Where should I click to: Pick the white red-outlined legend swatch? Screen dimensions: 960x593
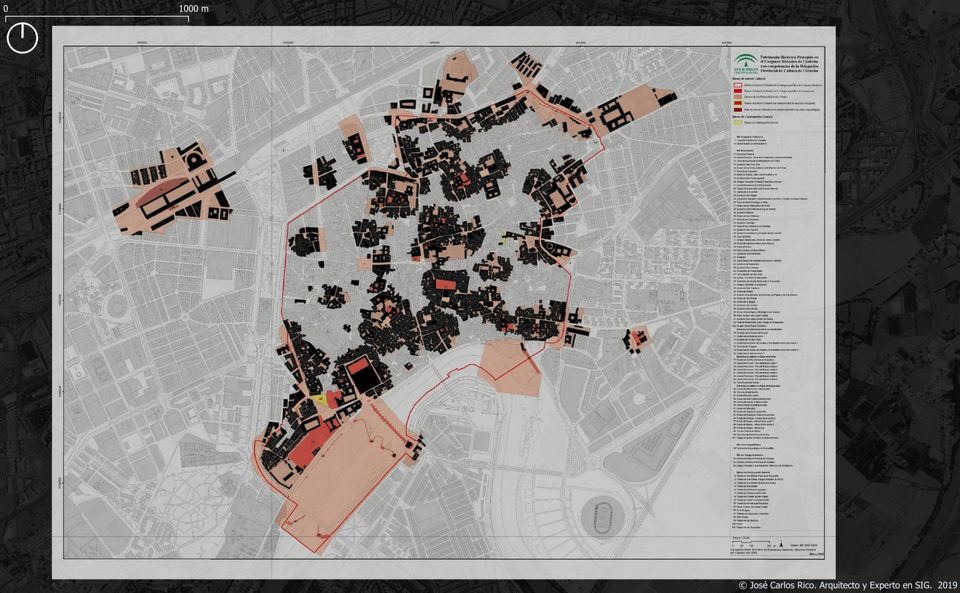(738, 86)
